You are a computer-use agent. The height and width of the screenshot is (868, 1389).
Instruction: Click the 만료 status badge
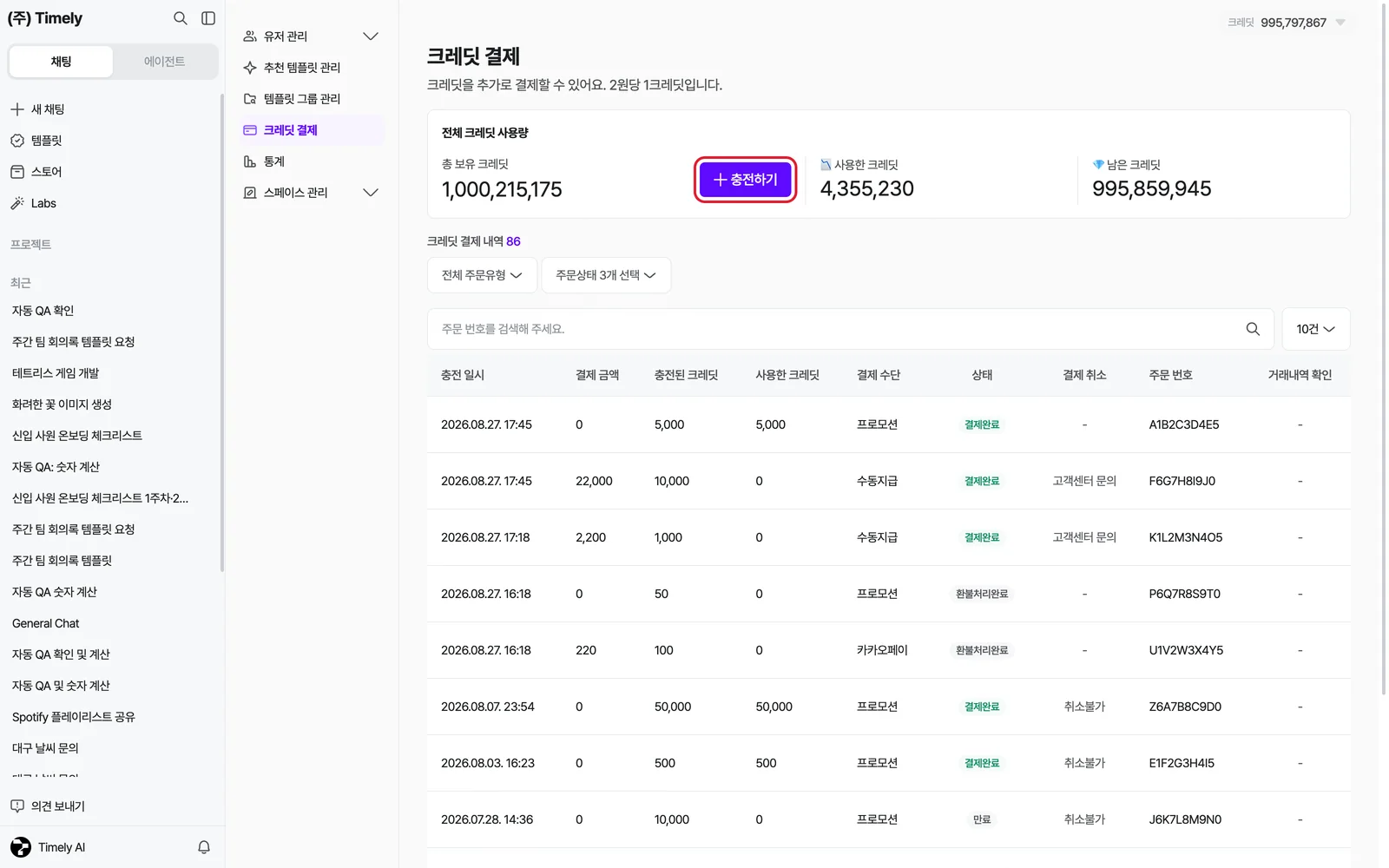coord(982,819)
